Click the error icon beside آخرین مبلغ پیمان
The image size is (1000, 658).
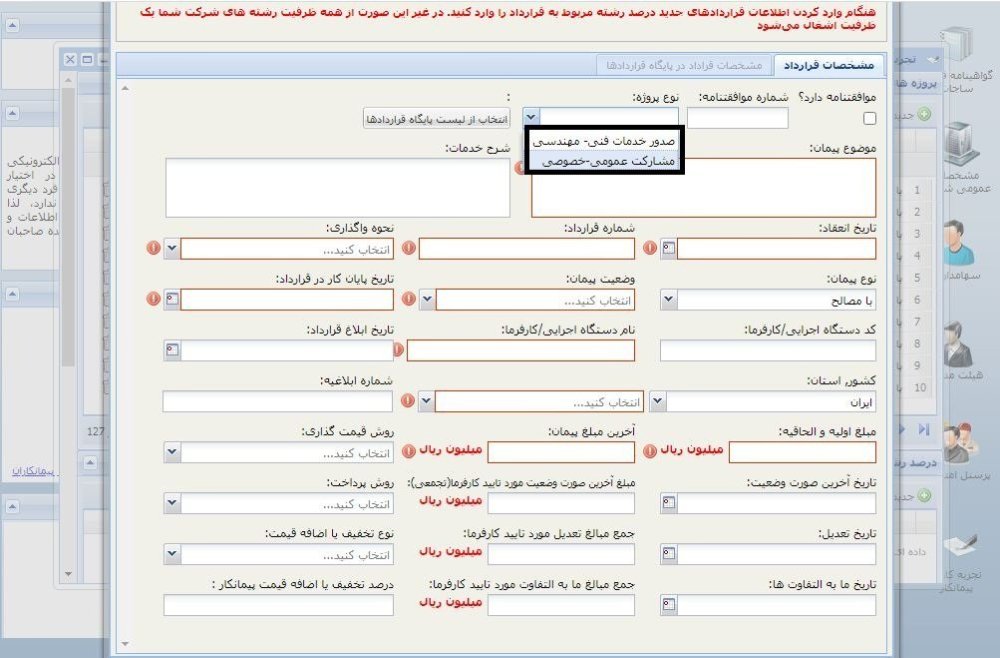pyautogui.click(x=409, y=451)
